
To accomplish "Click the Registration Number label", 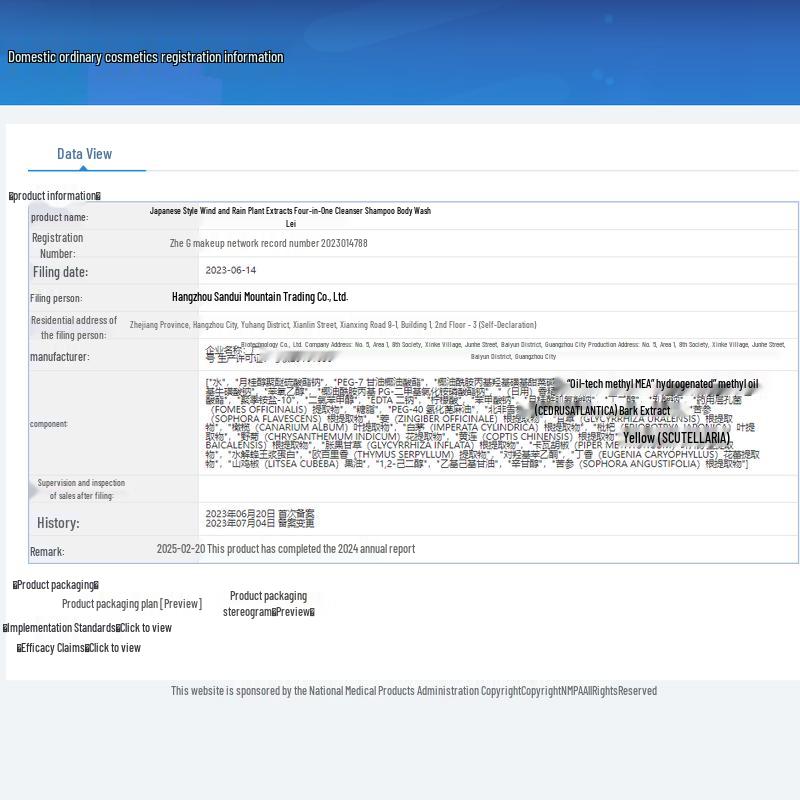I will pyautogui.click(x=57, y=245).
